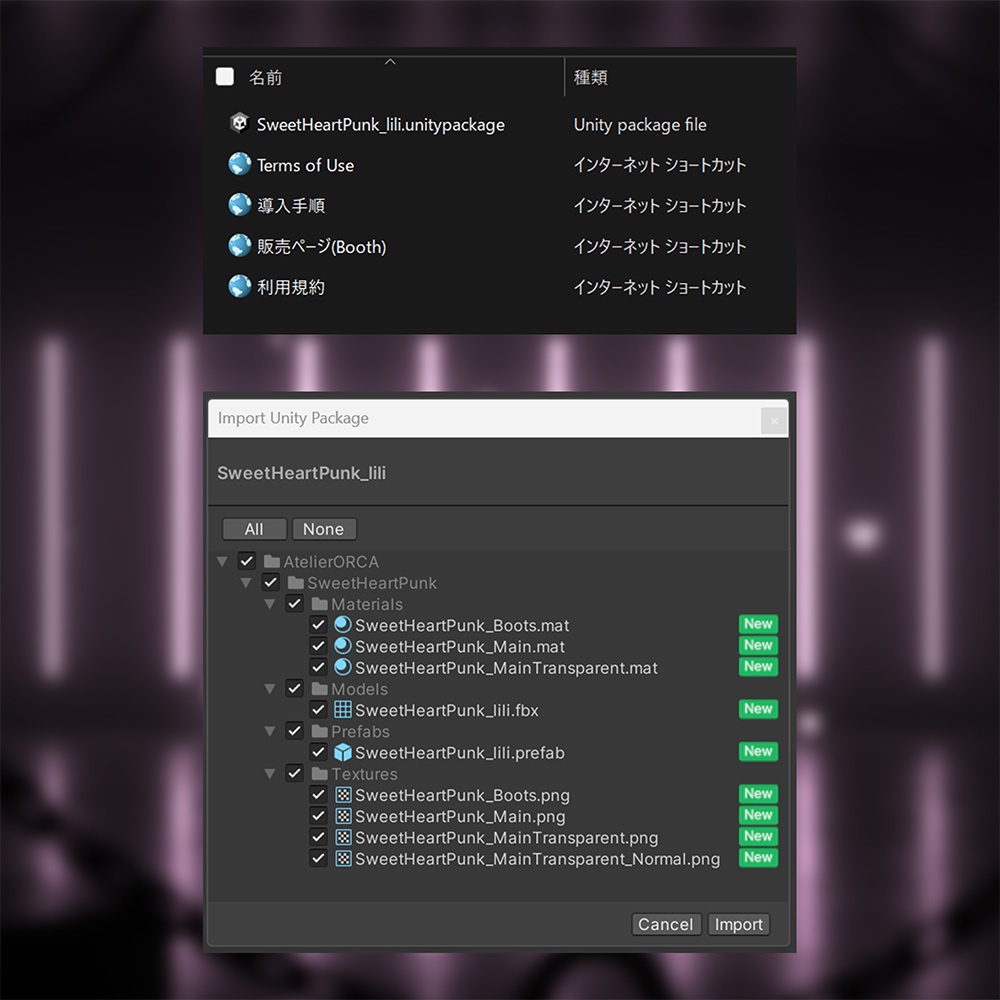1000x1000 pixels.
Task: Select the 販売ページ(Booth) shortcut
Action: coord(321,246)
